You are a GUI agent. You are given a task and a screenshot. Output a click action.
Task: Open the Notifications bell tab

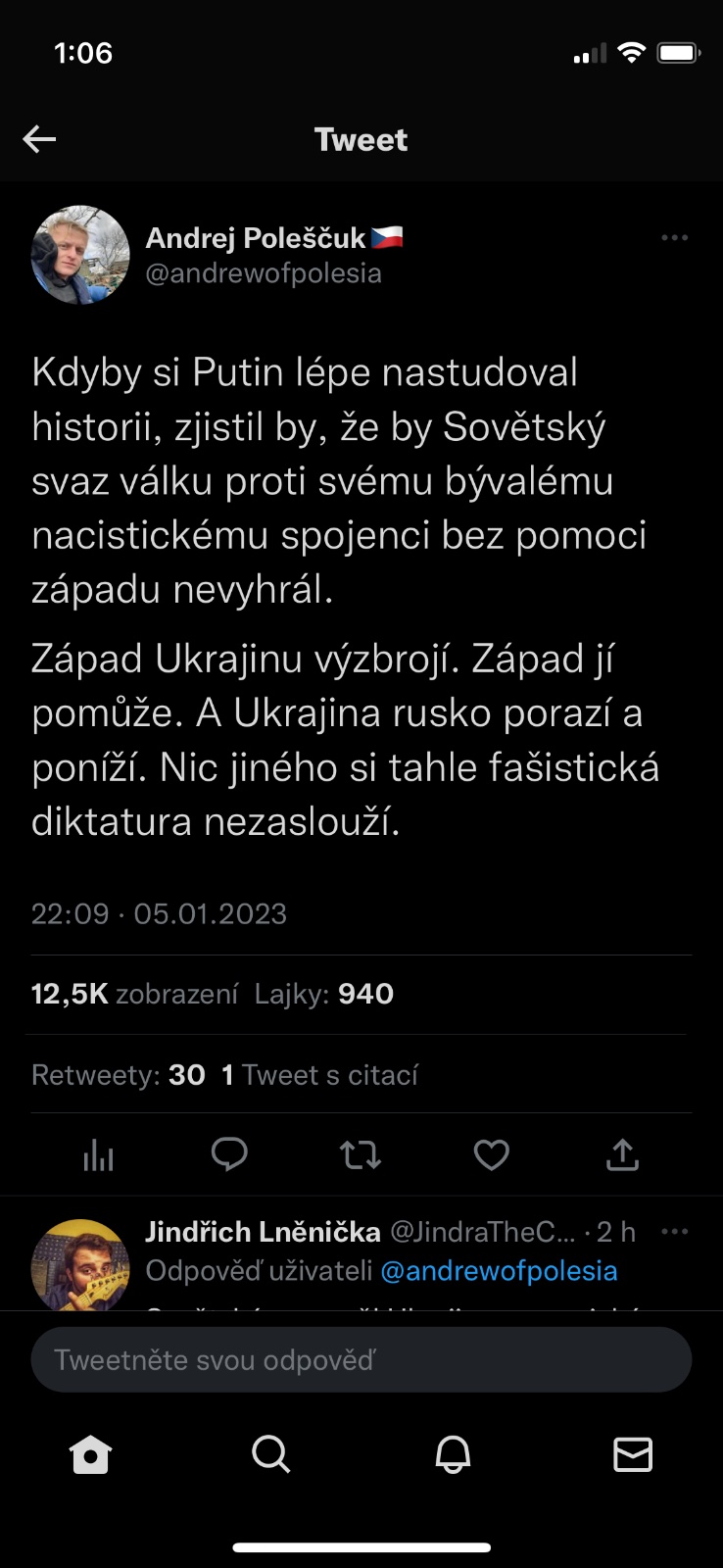tap(453, 1455)
